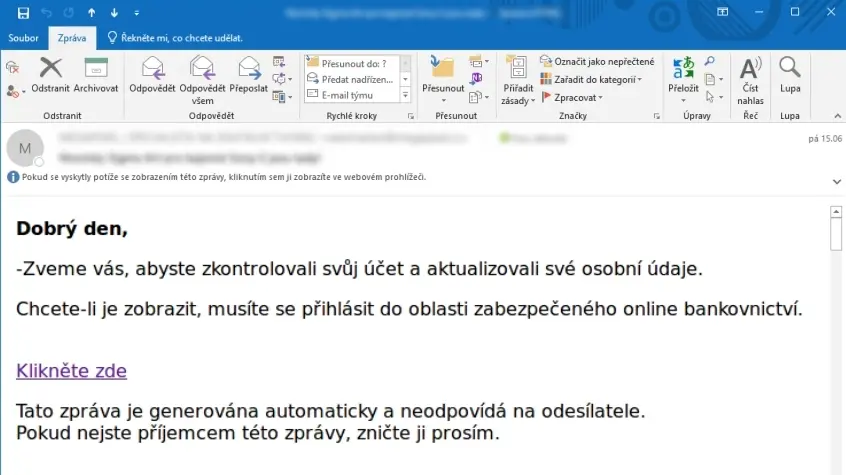
Task: Reply using the Odpovědět icon
Action: pyautogui.click(x=152, y=74)
